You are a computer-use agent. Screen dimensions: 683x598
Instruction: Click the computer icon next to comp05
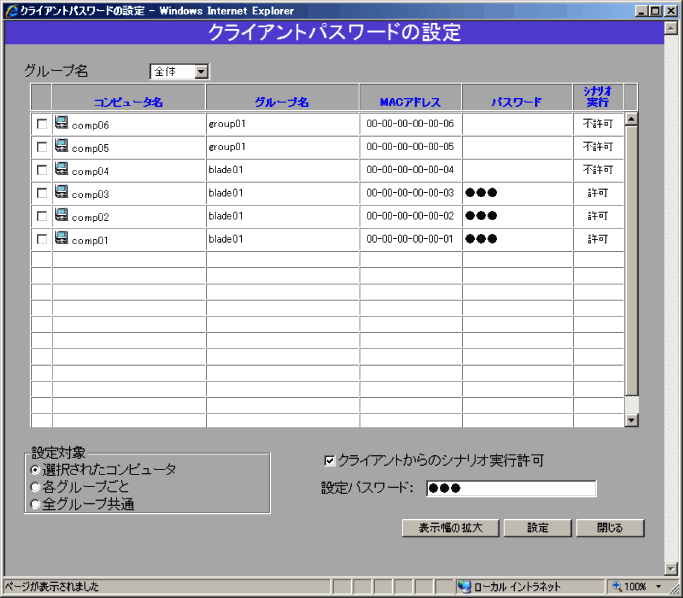61,146
